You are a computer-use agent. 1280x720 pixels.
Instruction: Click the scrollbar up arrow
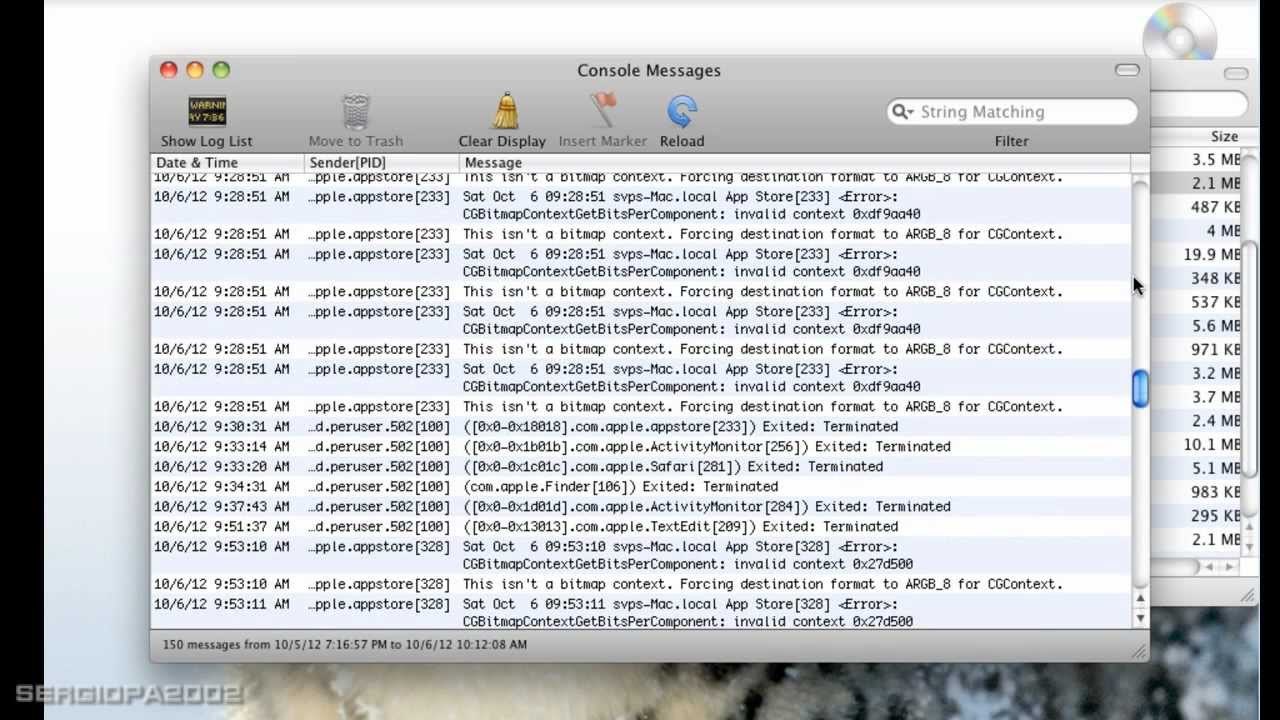[1140, 598]
